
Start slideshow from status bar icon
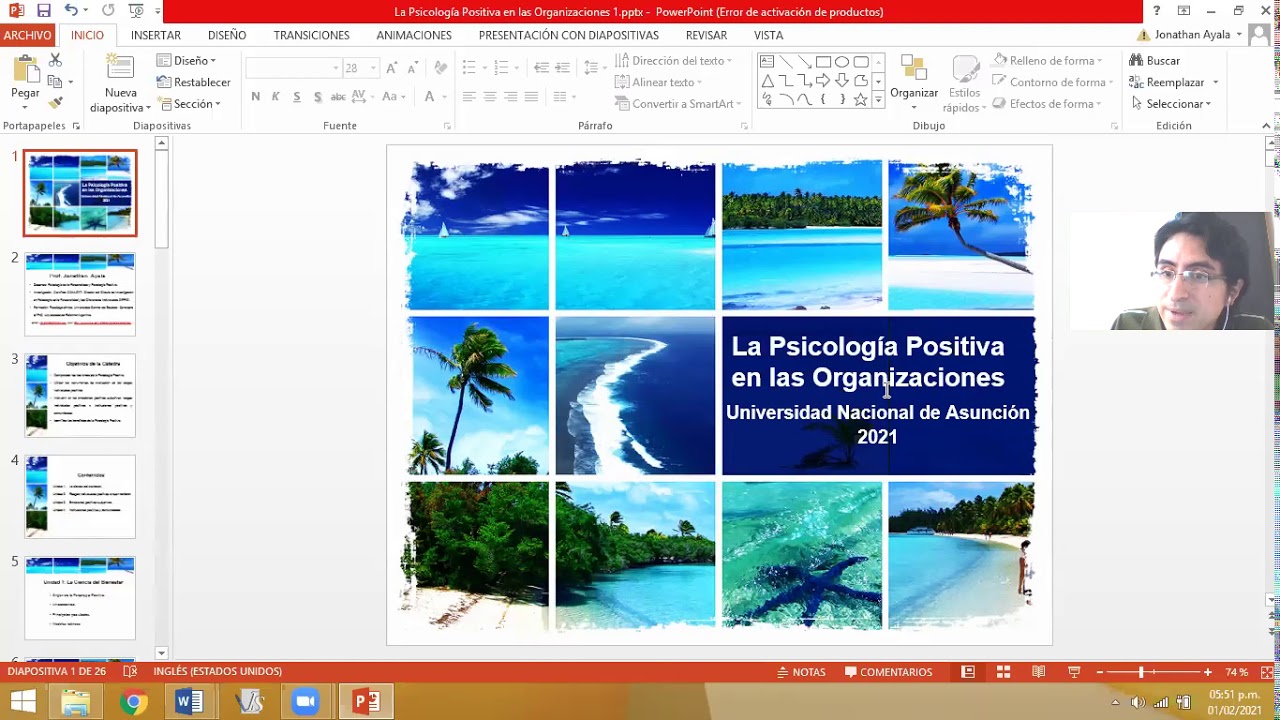pyautogui.click(x=1074, y=672)
